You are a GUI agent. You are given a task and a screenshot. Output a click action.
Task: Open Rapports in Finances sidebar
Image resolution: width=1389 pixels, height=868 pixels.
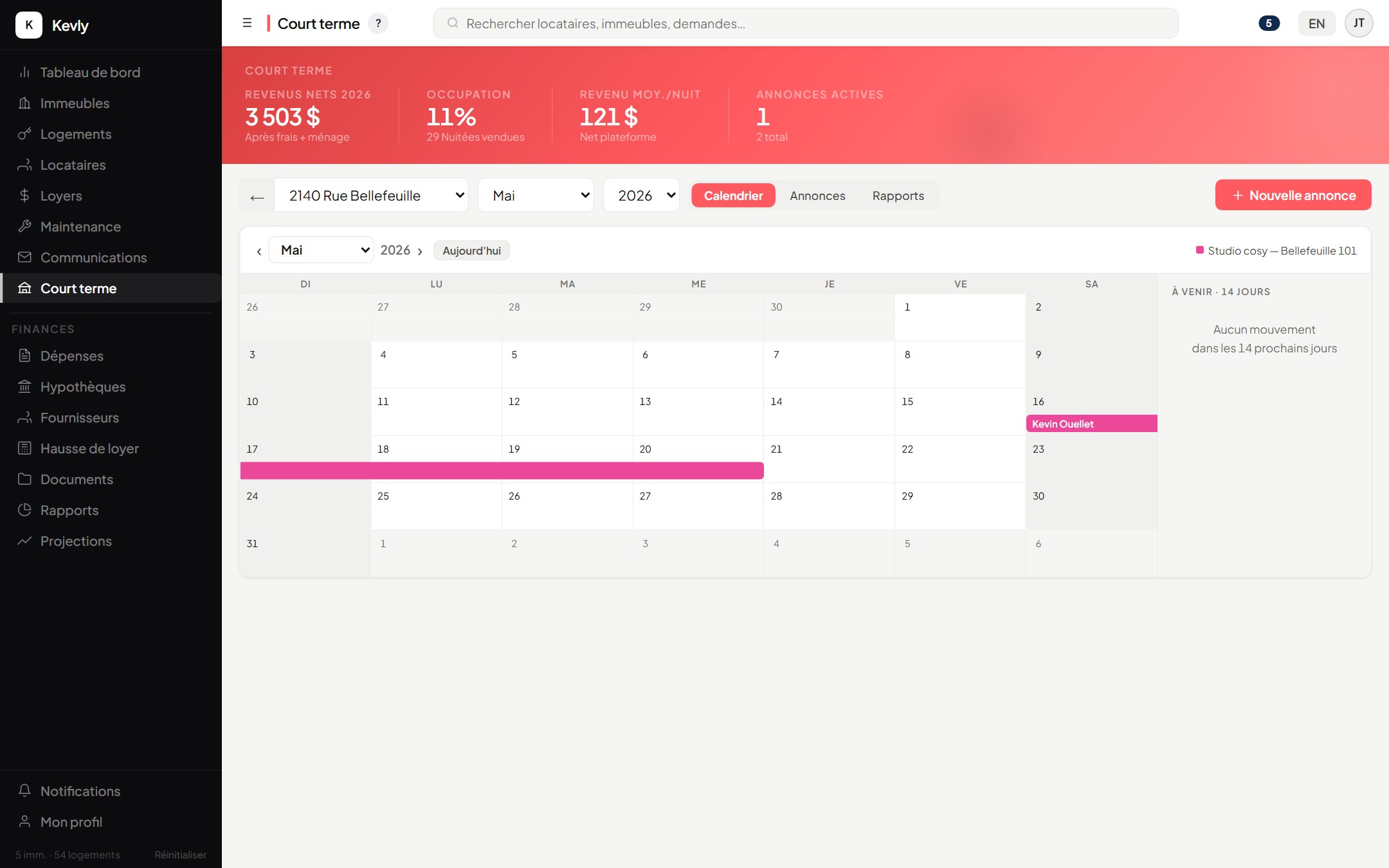[111, 510]
